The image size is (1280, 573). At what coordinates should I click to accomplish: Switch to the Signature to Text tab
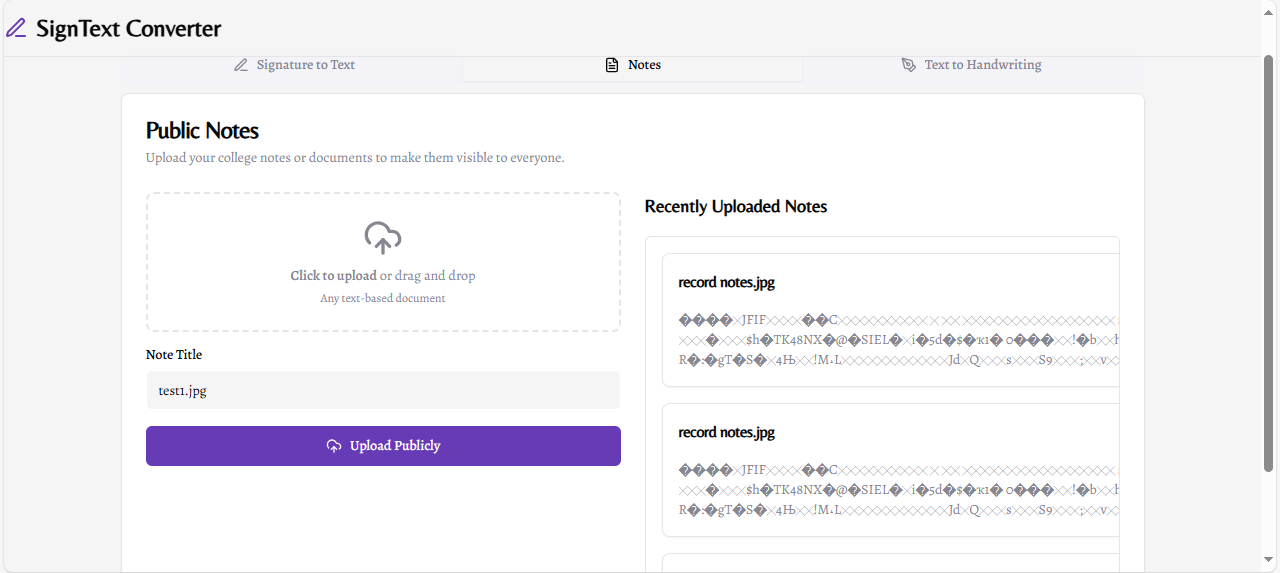(292, 65)
